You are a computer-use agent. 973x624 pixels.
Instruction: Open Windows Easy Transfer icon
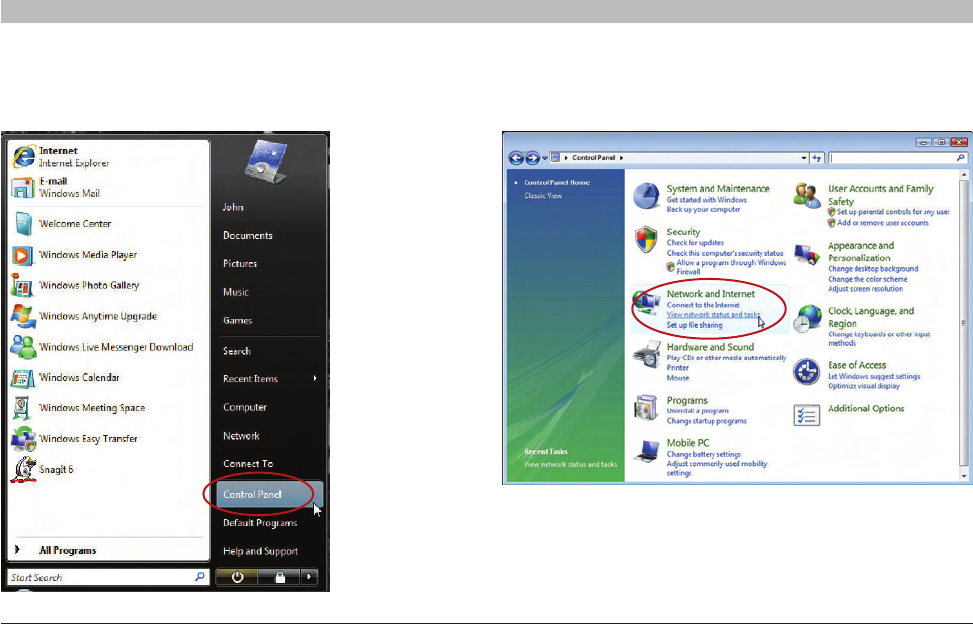pos(23,439)
